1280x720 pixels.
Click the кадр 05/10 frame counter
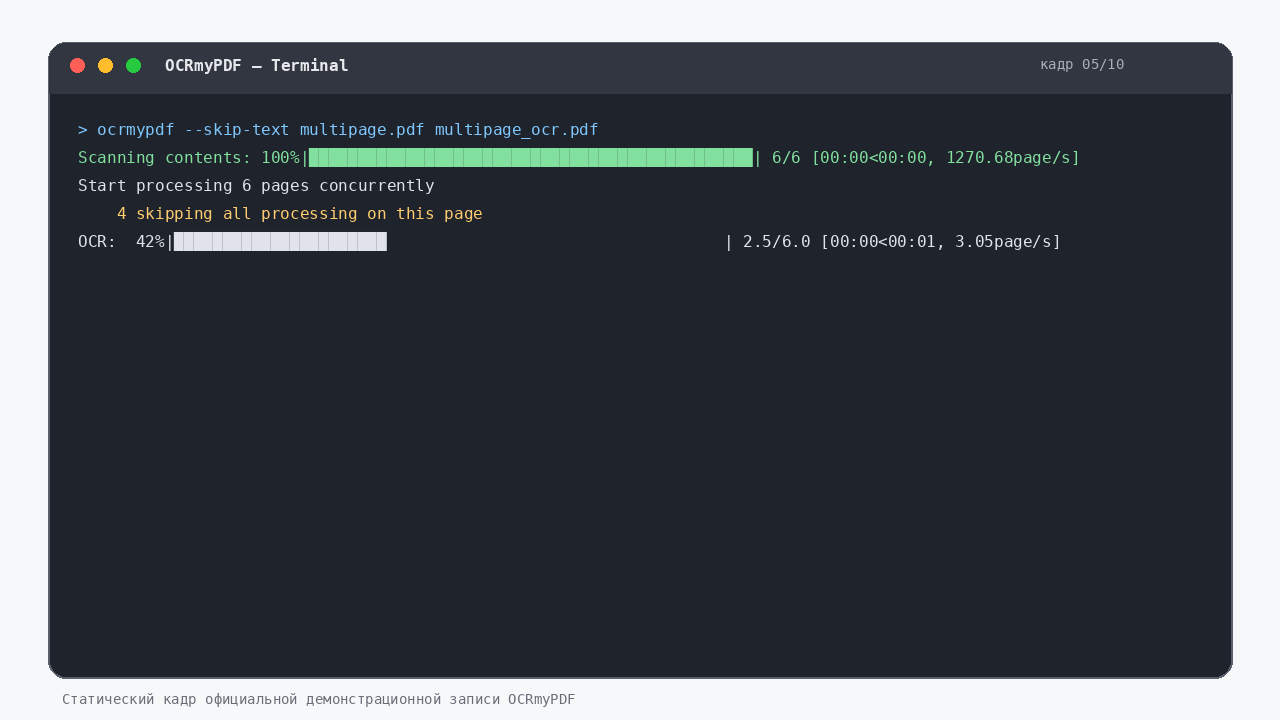point(1082,64)
